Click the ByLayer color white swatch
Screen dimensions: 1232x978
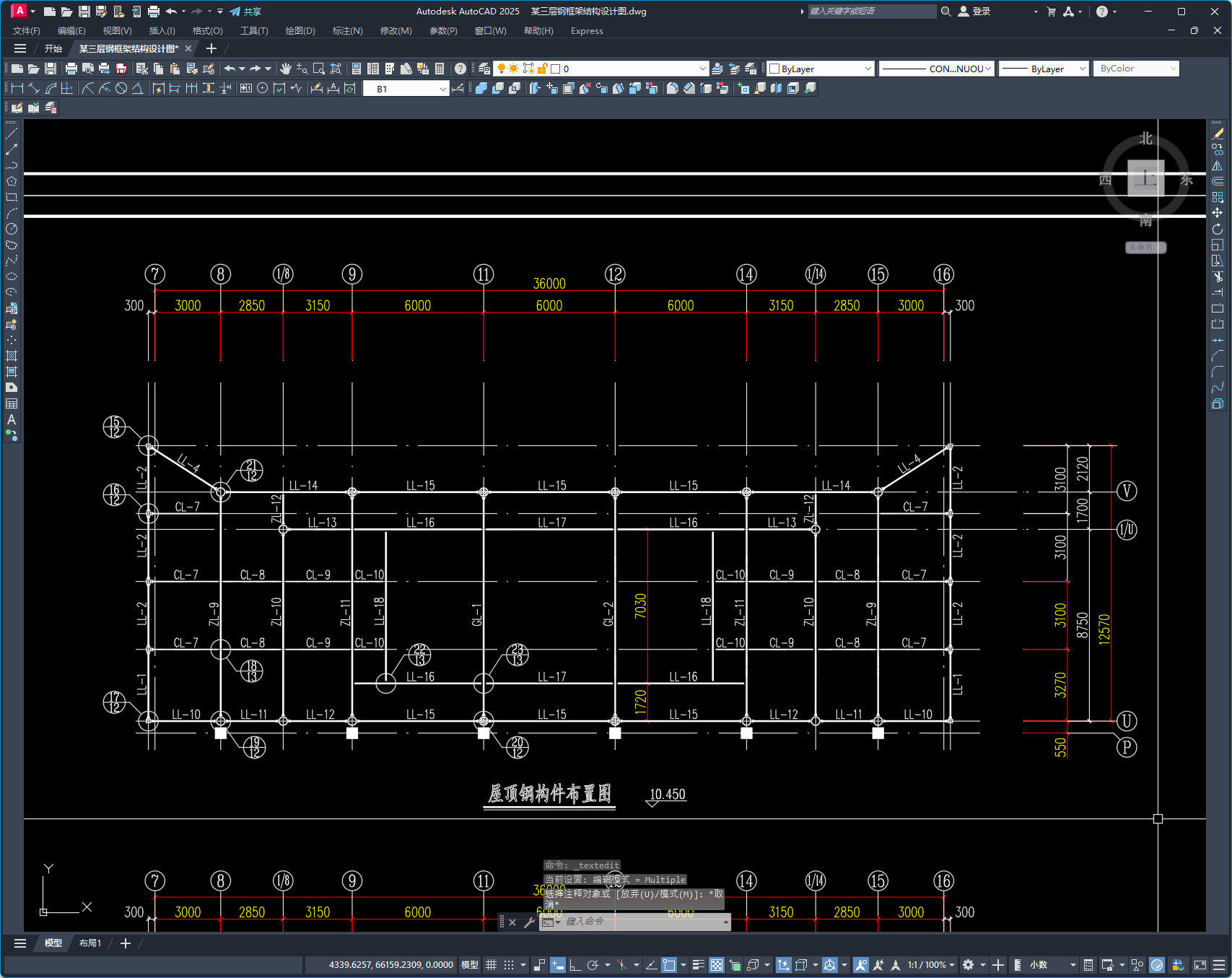click(x=774, y=69)
